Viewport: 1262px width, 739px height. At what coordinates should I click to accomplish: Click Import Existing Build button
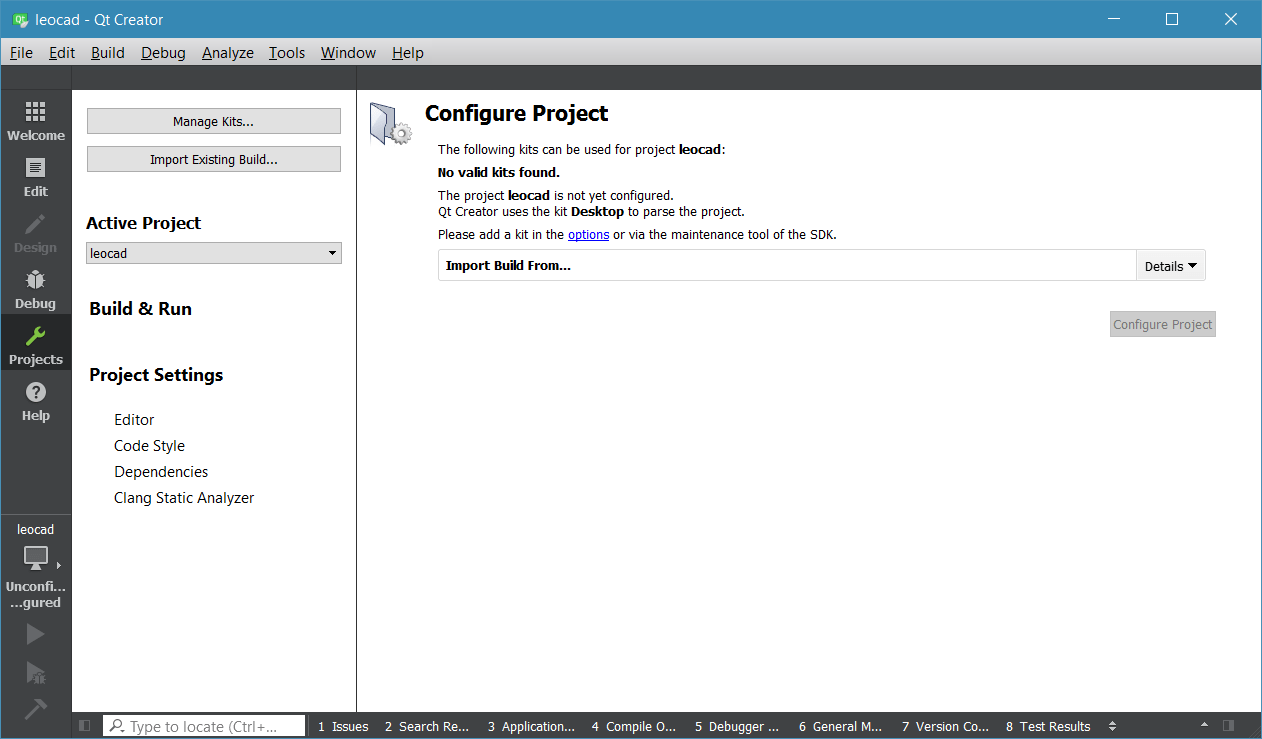(x=214, y=159)
